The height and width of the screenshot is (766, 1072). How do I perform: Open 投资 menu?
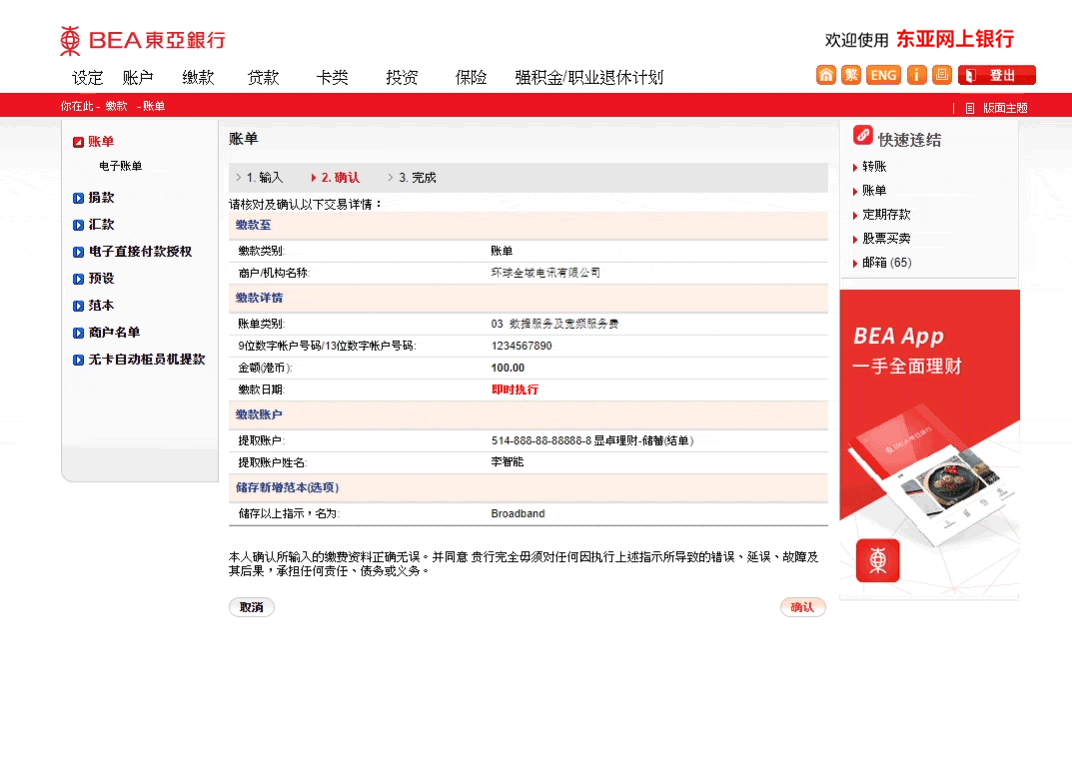point(402,77)
